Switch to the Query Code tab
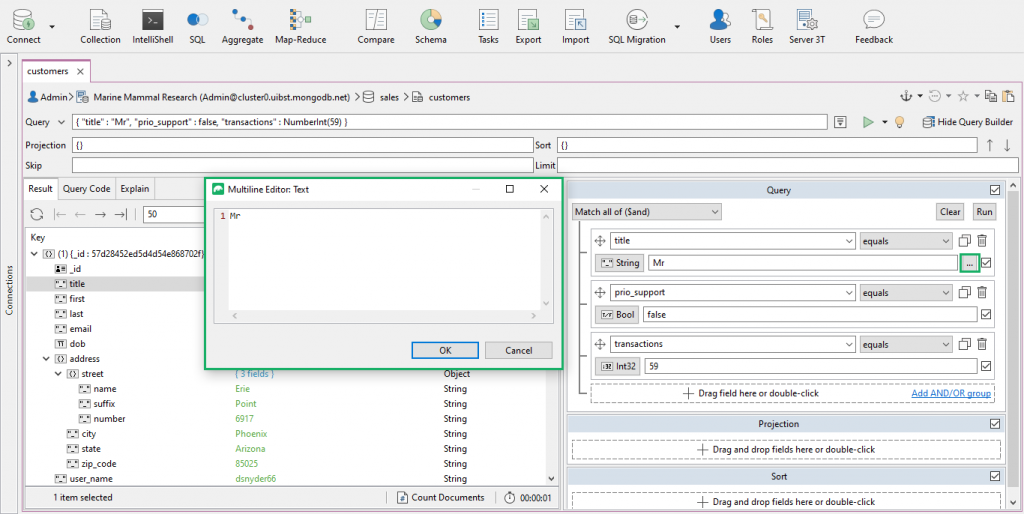 86,189
